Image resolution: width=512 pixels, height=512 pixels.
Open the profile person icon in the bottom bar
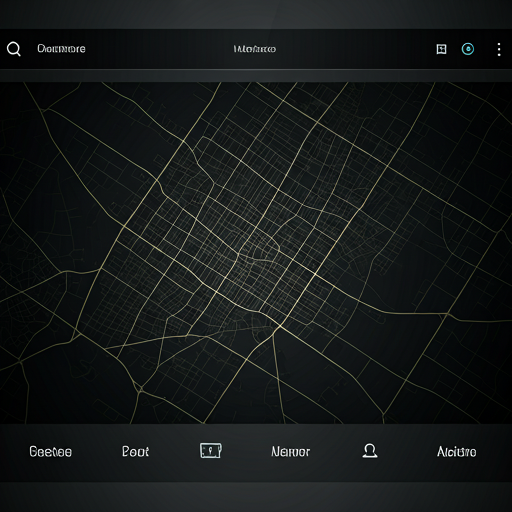click(370, 451)
